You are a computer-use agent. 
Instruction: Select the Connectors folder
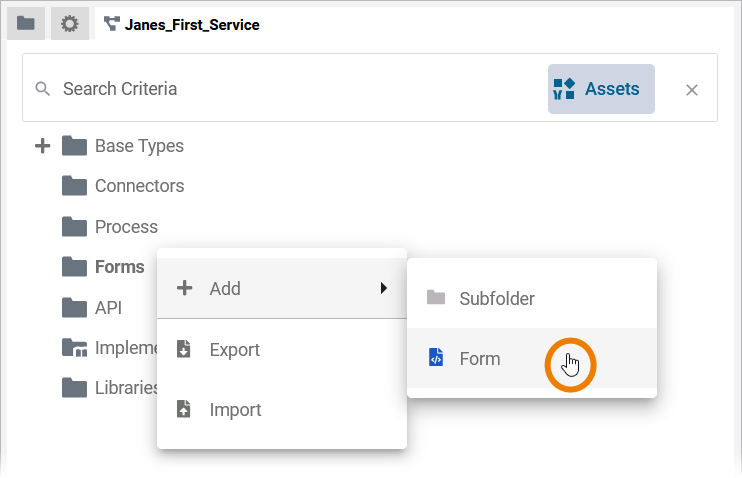pyautogui.click(x=139, y=186)
